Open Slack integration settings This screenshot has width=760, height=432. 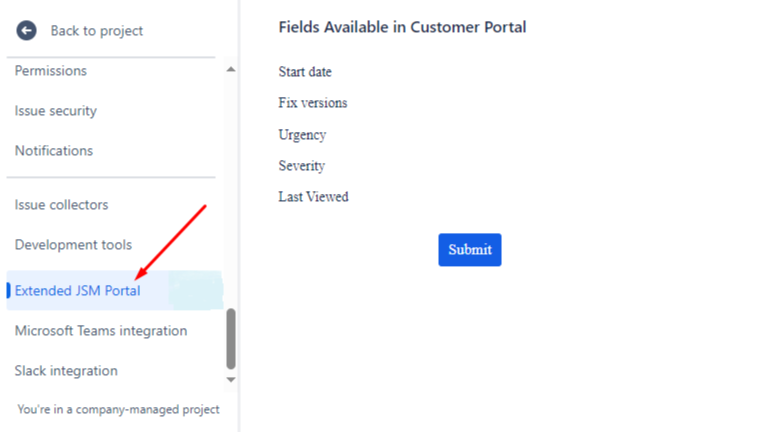[66, 371]
